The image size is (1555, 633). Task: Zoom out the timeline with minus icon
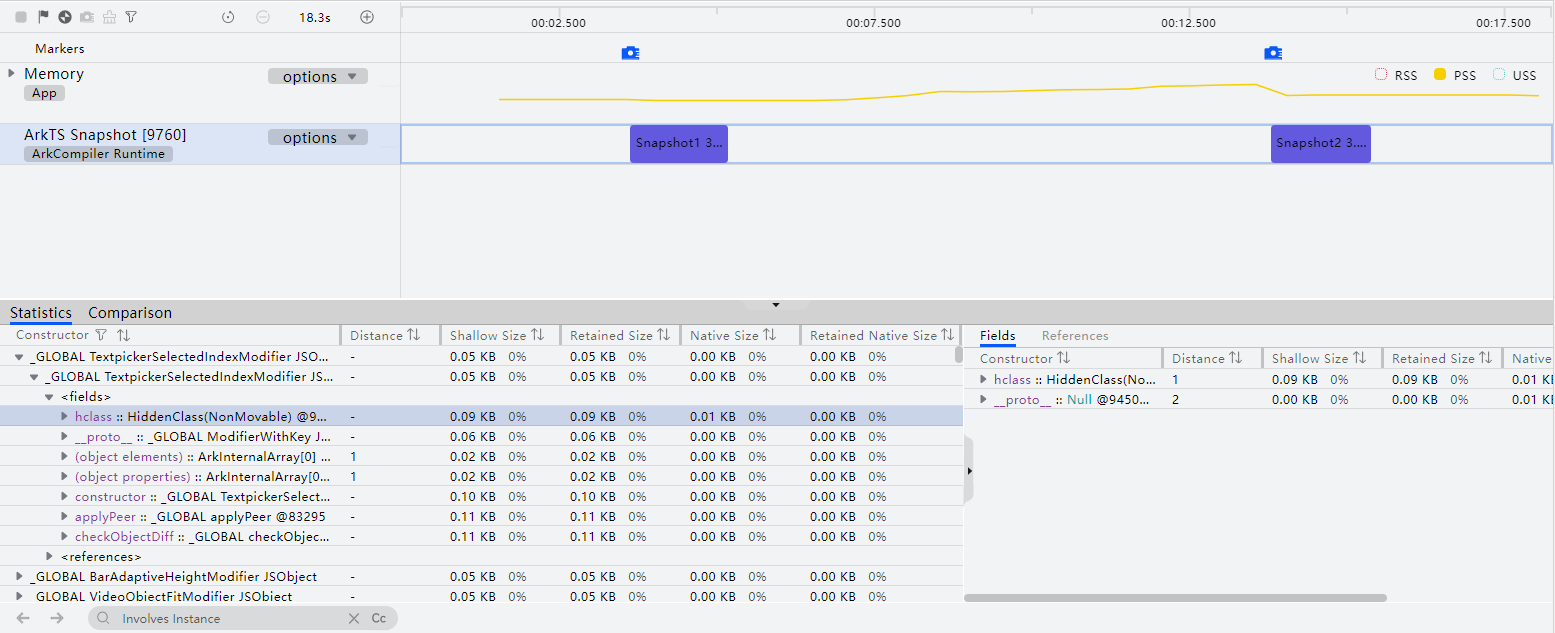click(263, 17)
